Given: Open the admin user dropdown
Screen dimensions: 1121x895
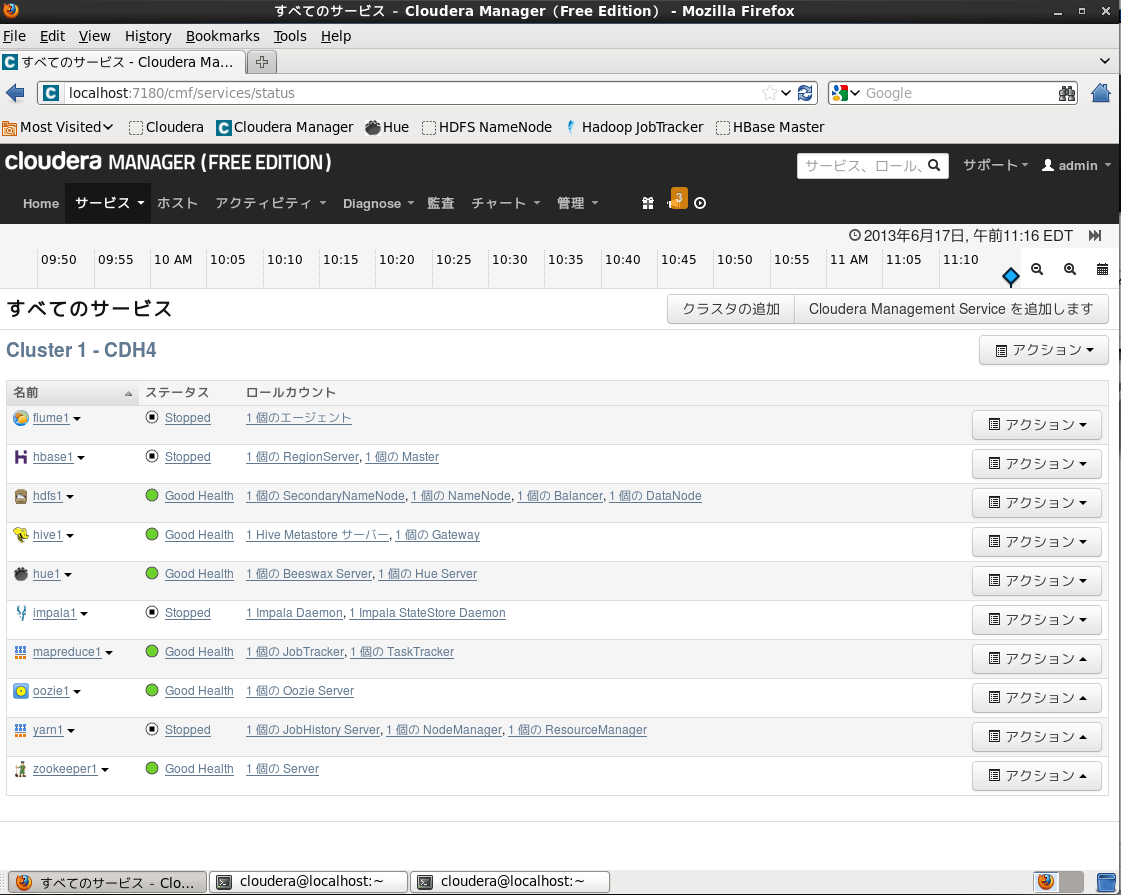Looking at the screenshot, I should (x=1077, y=165).
